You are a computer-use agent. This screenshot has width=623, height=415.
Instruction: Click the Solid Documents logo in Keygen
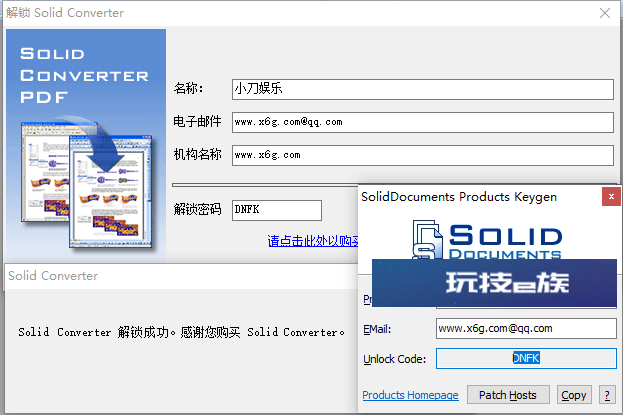[x=487, y=239]
